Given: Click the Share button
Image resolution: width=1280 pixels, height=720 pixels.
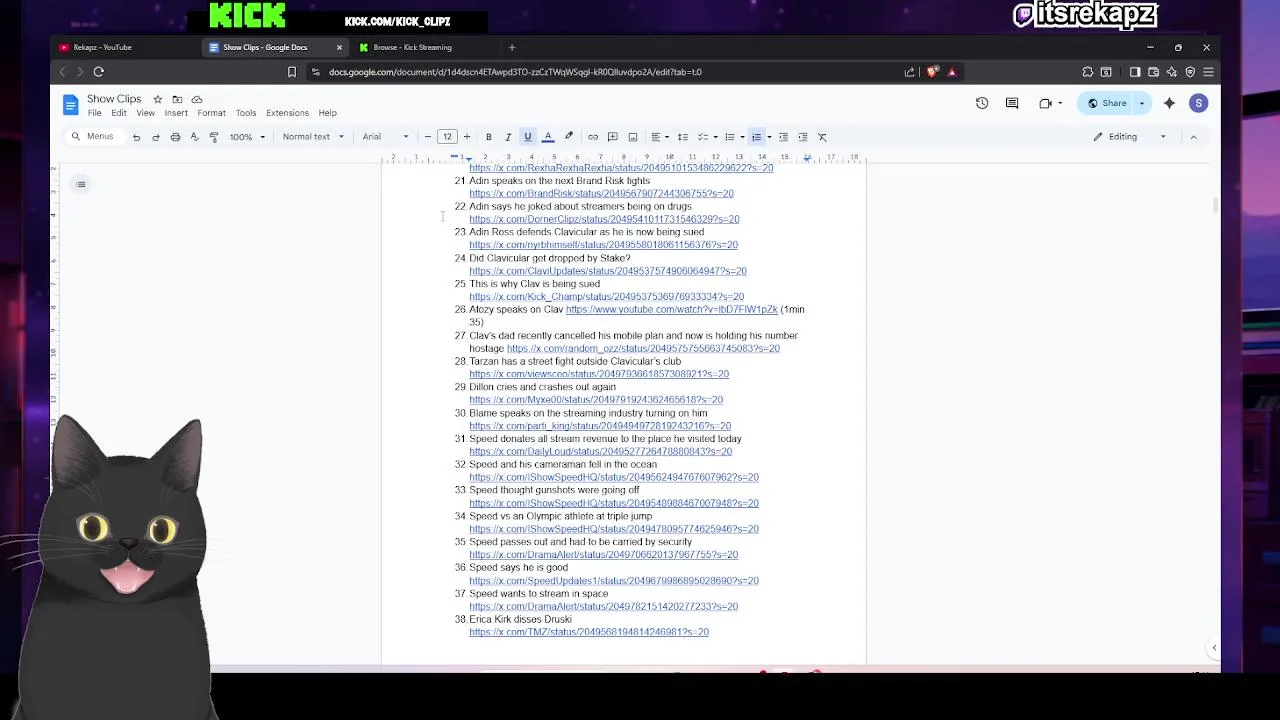Looking at the screenshot, I should point(1107,103).
